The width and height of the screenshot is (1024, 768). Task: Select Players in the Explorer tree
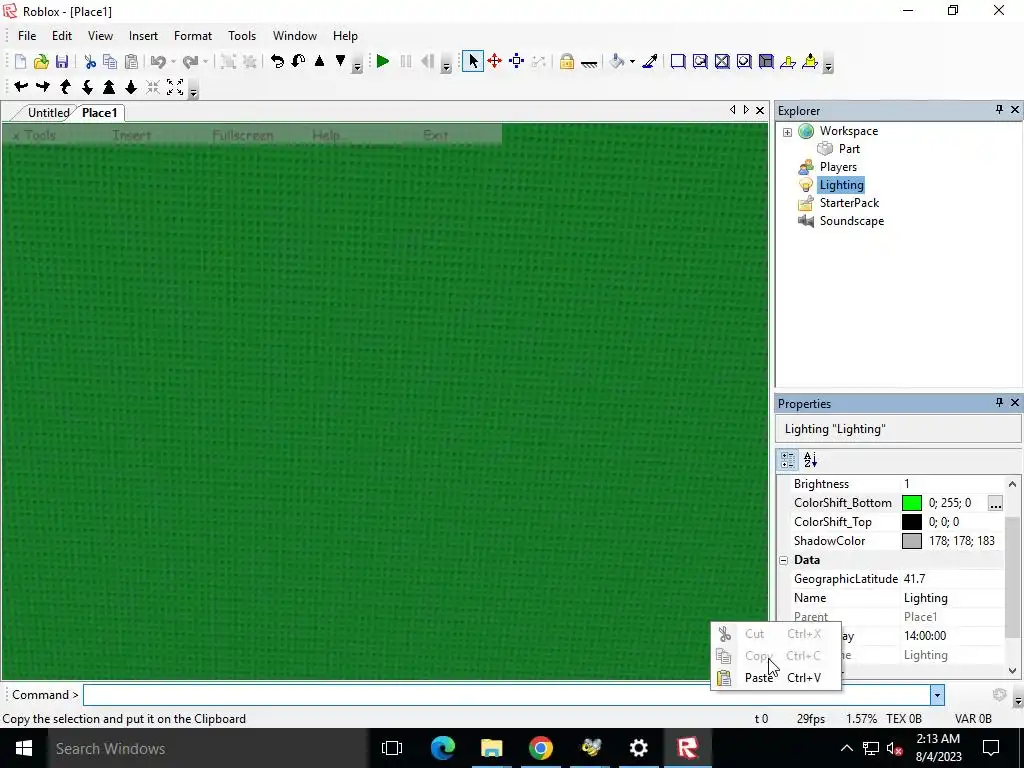pos(838,167)
